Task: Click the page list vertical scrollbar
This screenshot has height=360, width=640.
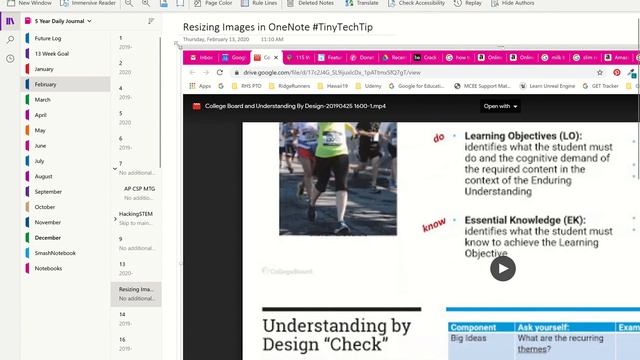Action: coord(160,102)
